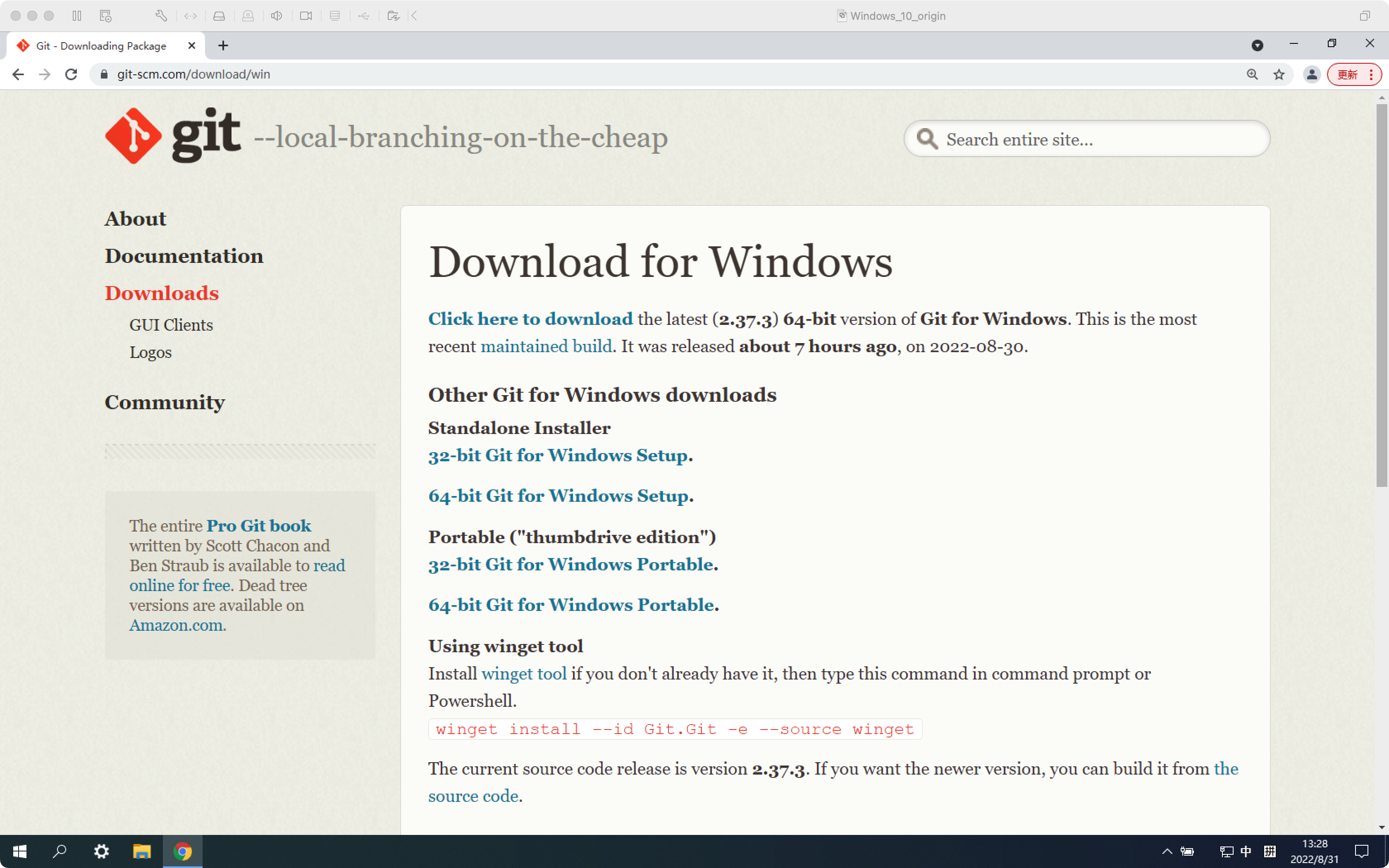Click the browser forward arrow
This screenshot has height=868, width=1389.
(45, 74)
